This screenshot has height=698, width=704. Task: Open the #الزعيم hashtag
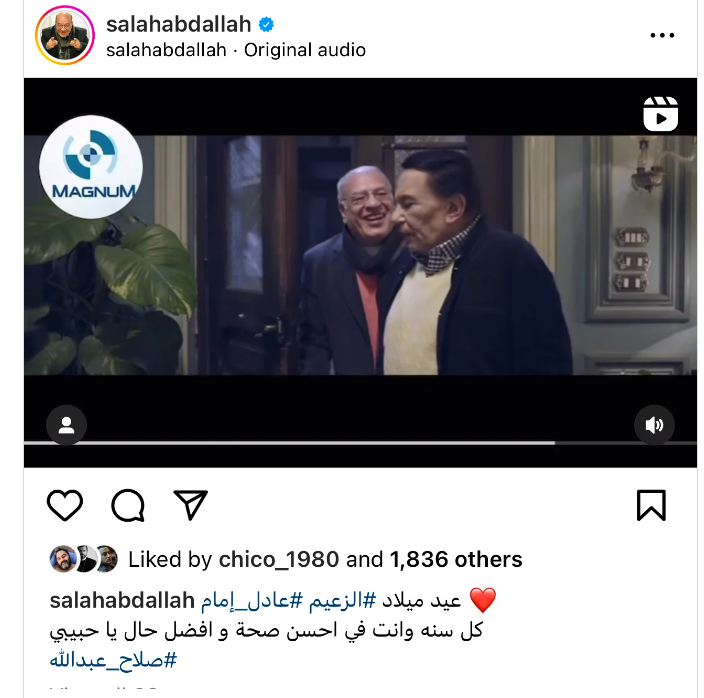pyautogui.click(x=342, y=601)
